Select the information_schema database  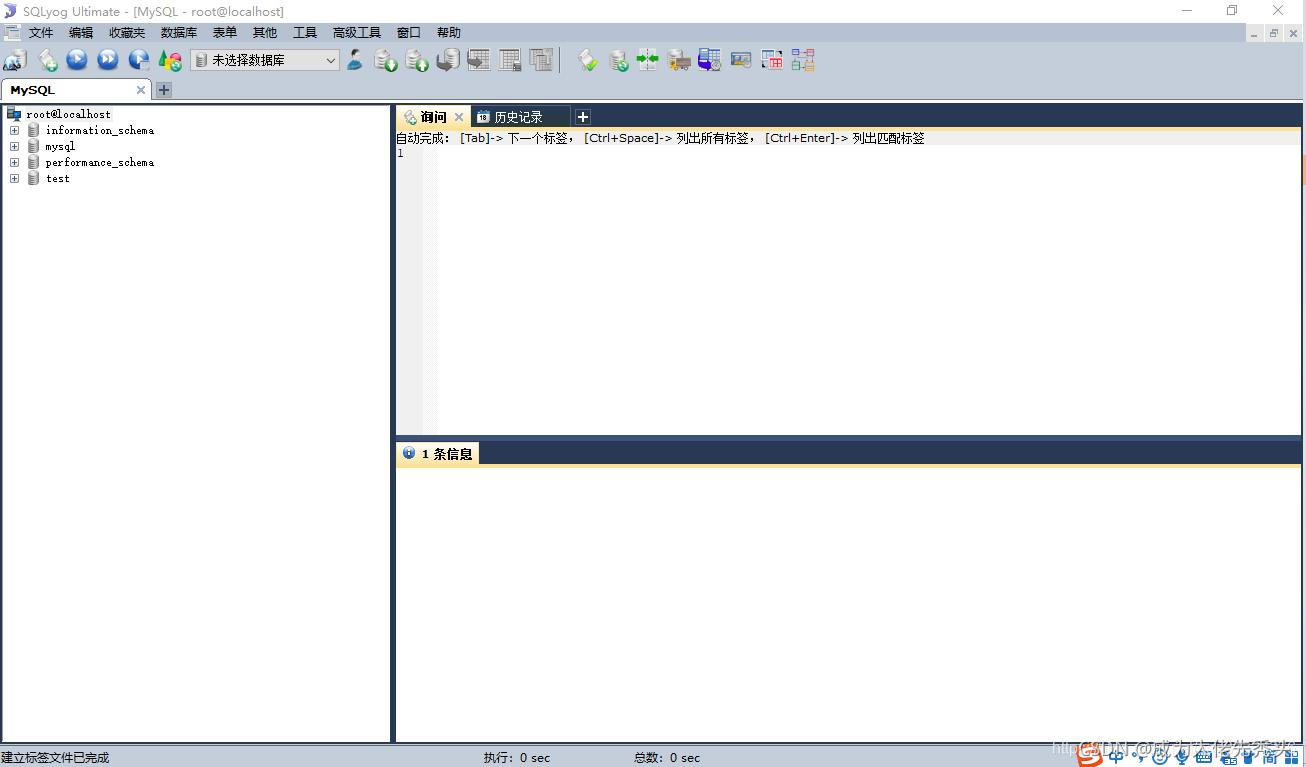point(100,130)
